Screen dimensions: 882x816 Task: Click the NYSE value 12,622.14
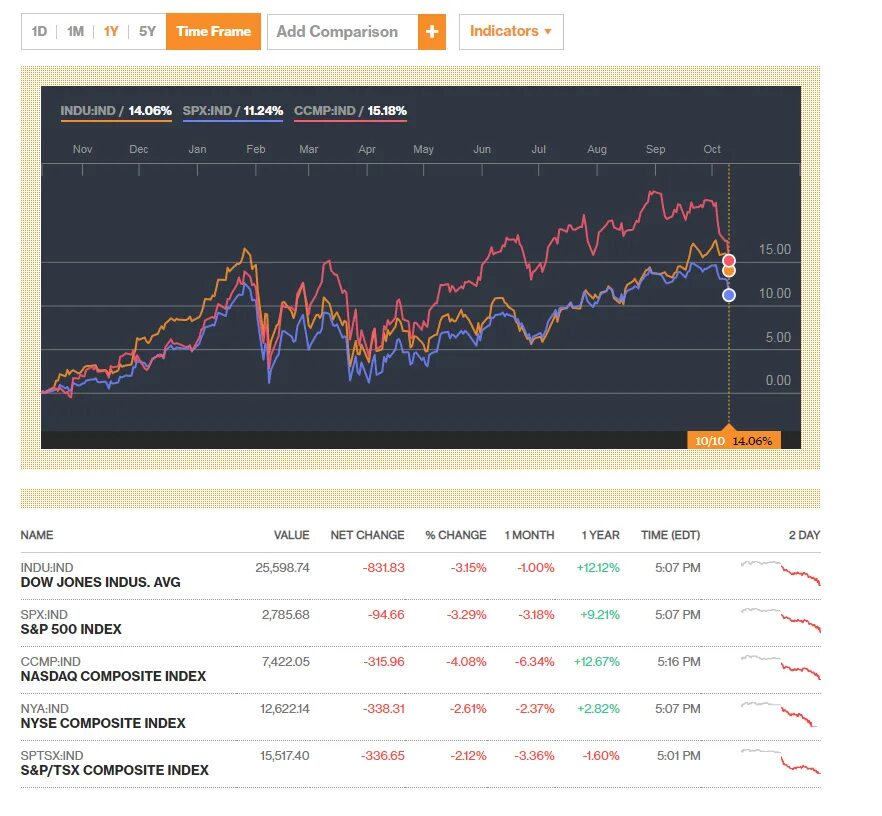284,709
